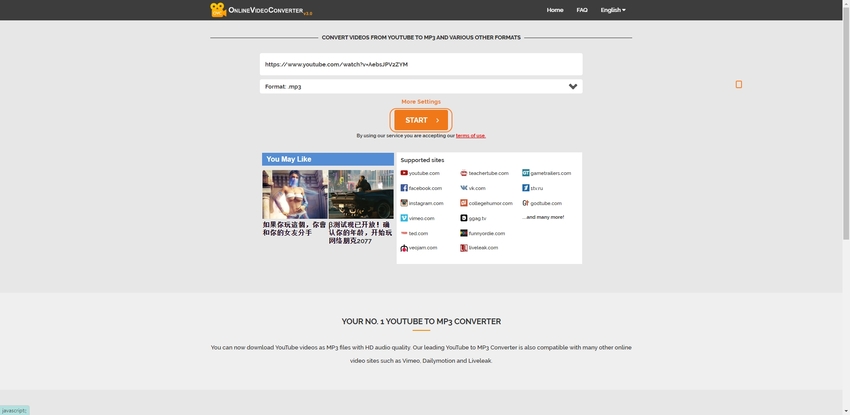Click the You May Like header
Image resolution: width=850 pixels, height=415 pixels.
(328, 159)
